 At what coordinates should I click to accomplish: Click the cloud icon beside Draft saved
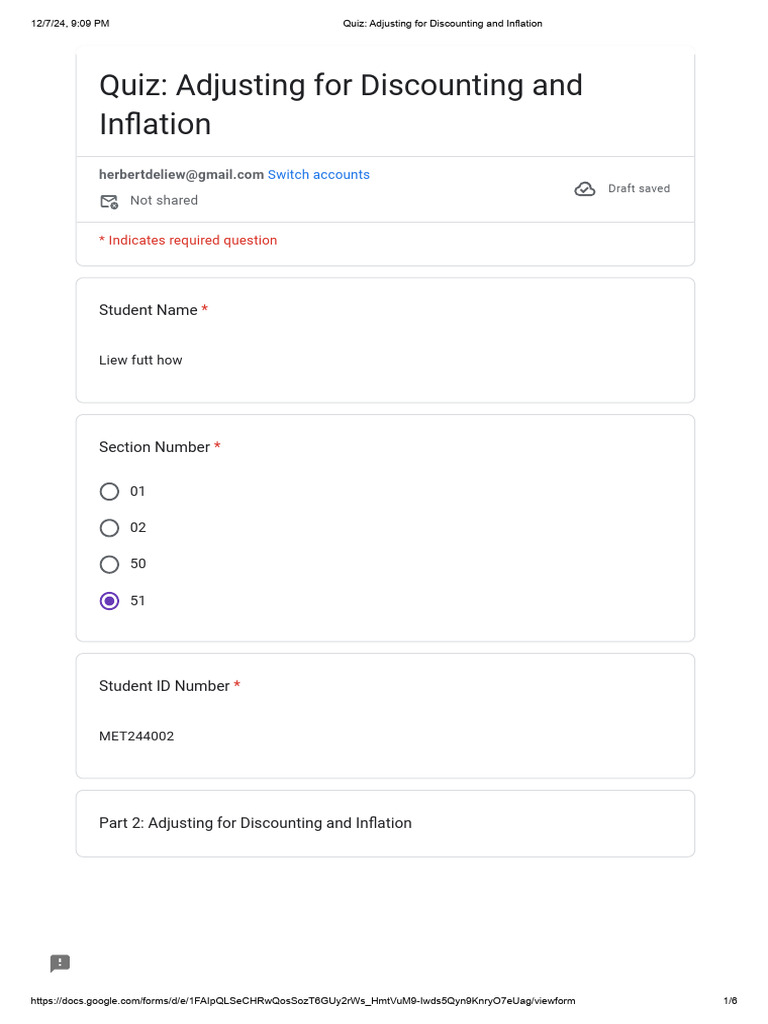pos(585,189)
